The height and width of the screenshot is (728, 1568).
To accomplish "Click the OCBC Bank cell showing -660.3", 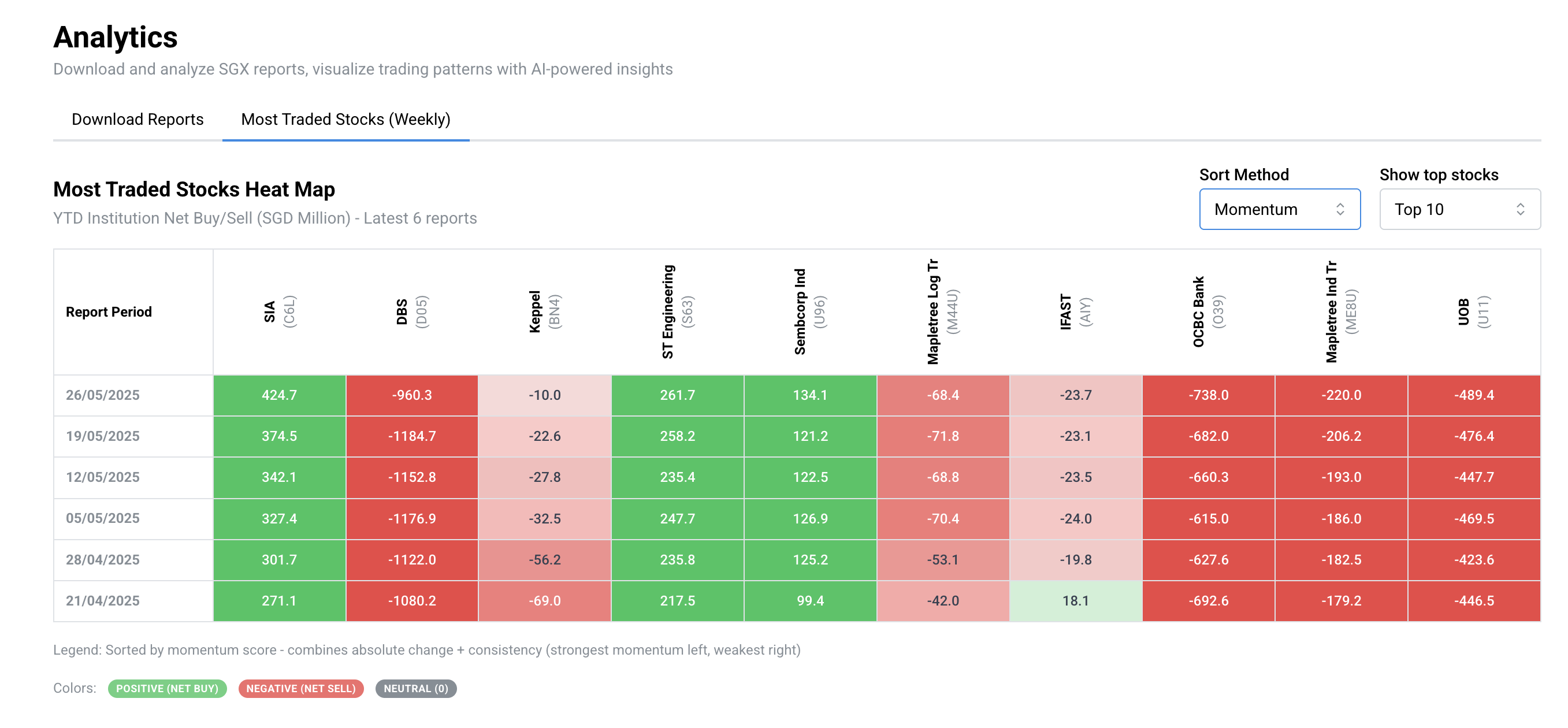I will (1208, 477).
